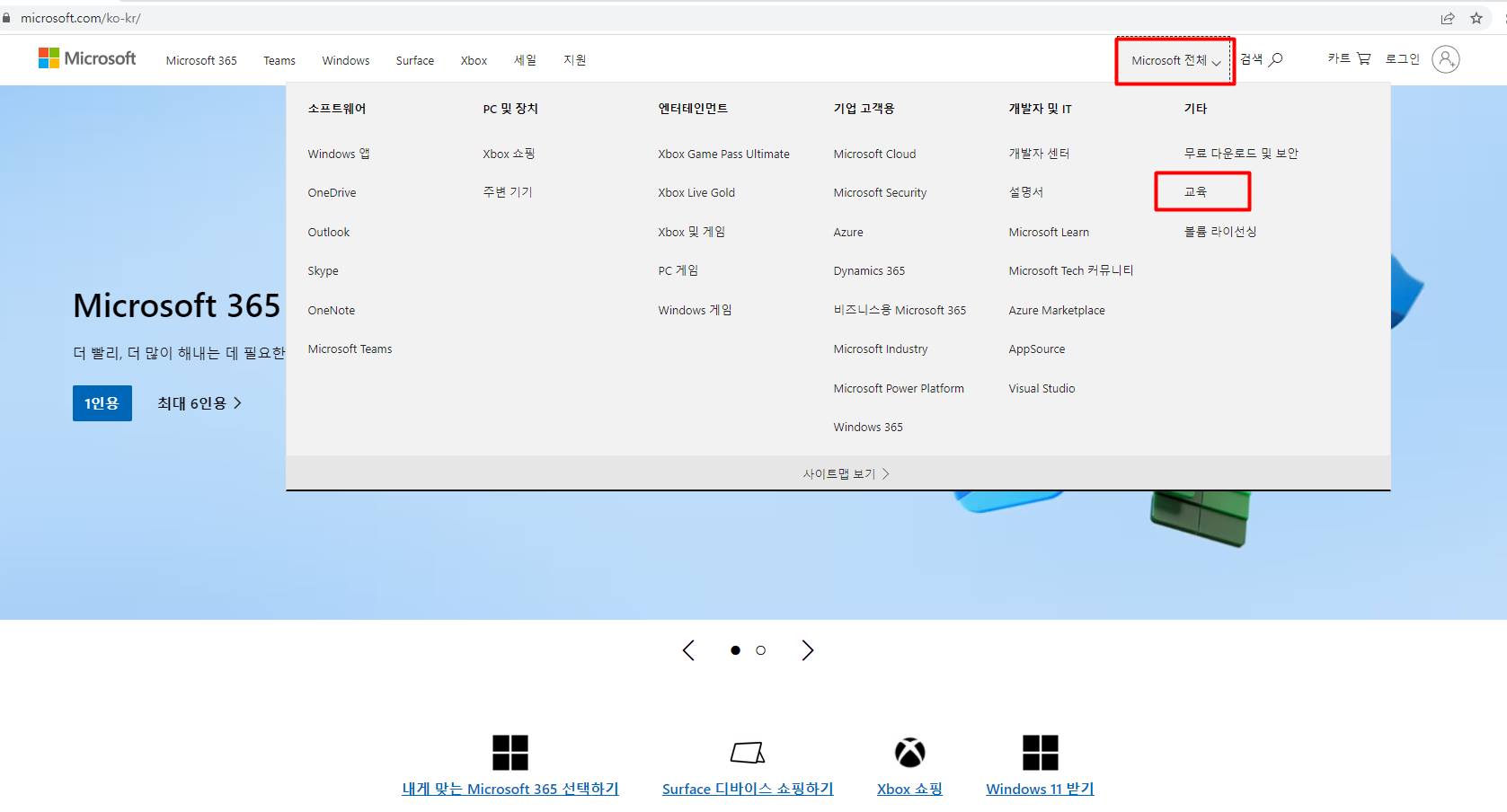Image resolution: width=1507 pixels, height=812 pixels.
Task: Open Windows 365 link
Action: [x=868, y=427]
